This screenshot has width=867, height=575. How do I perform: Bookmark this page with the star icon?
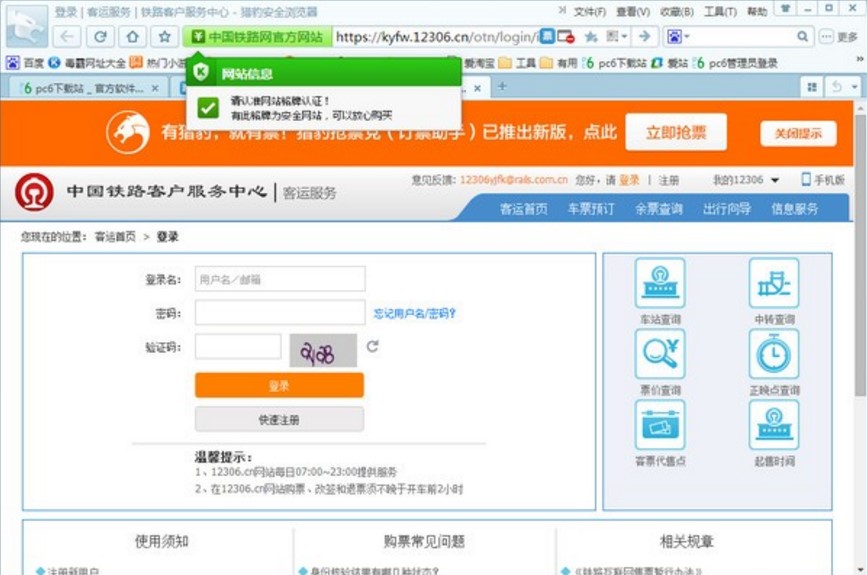[165, 37]
